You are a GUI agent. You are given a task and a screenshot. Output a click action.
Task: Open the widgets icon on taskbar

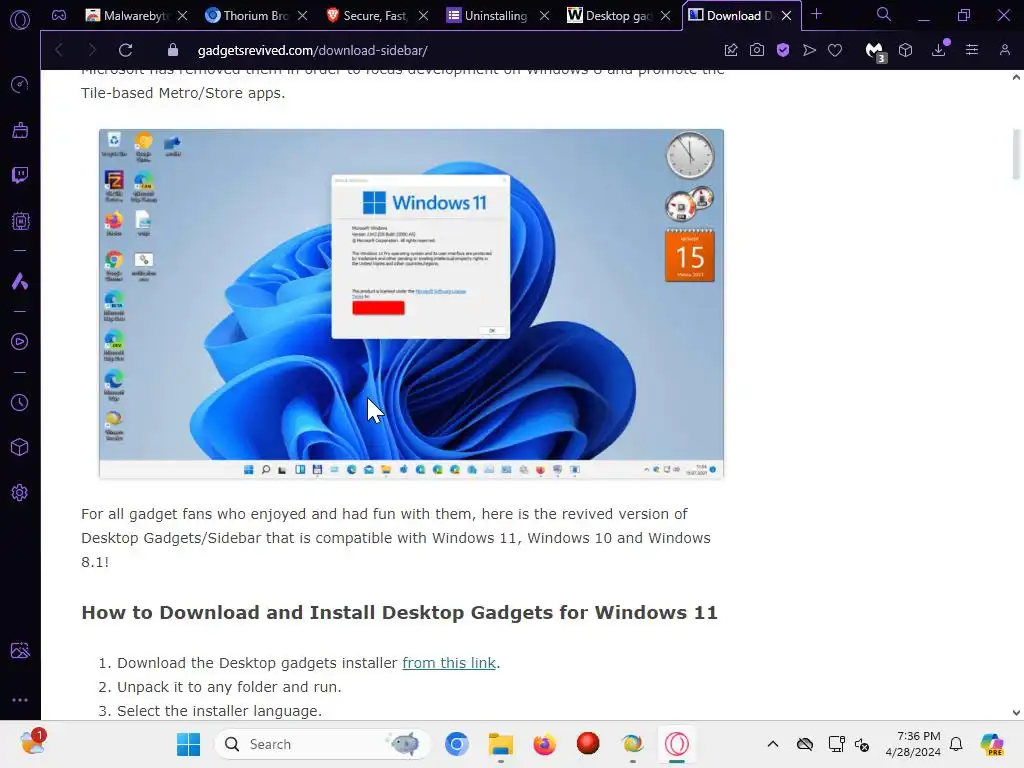tap(32, 743)
